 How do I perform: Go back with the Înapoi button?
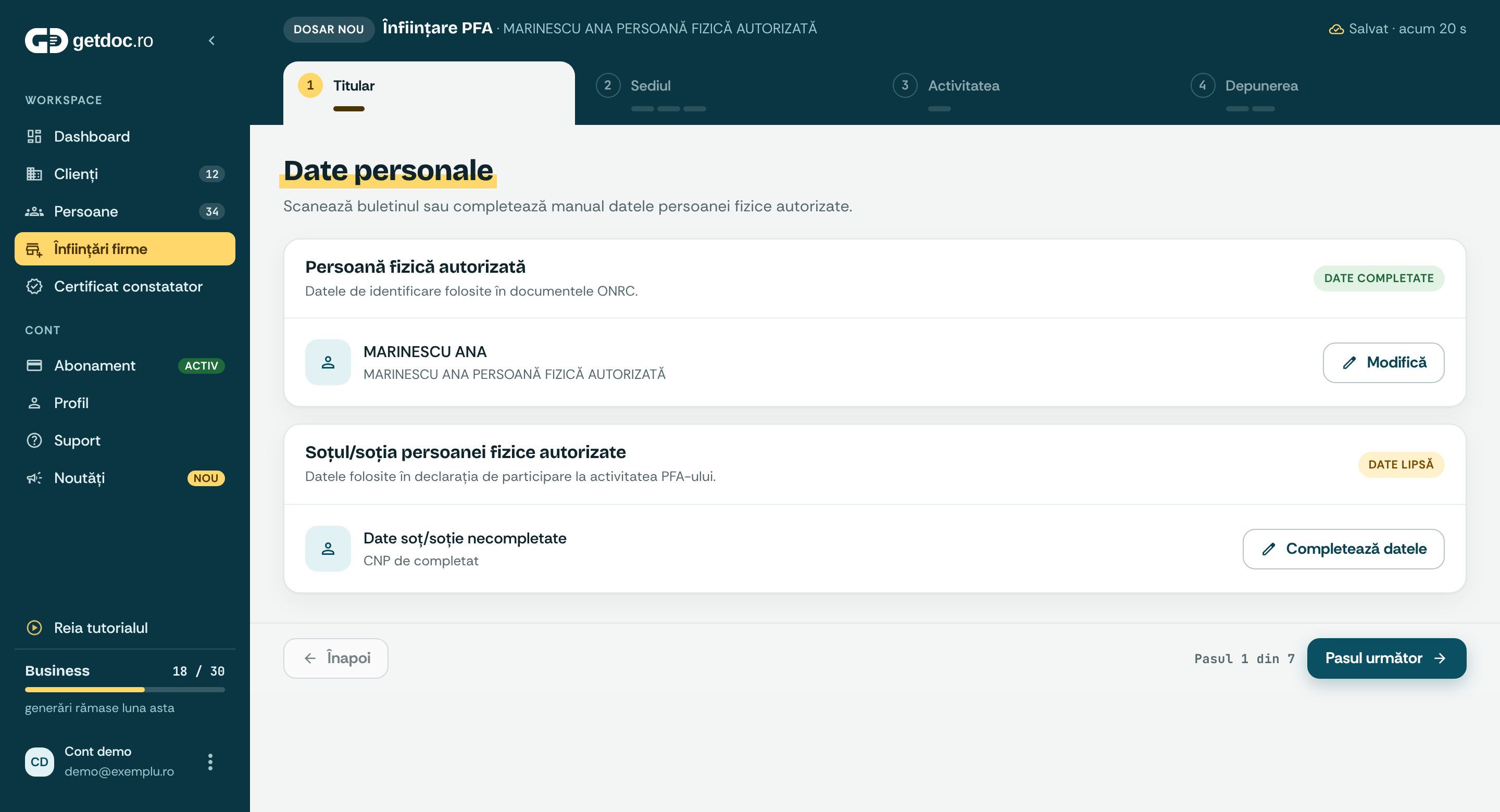[335, 658]
